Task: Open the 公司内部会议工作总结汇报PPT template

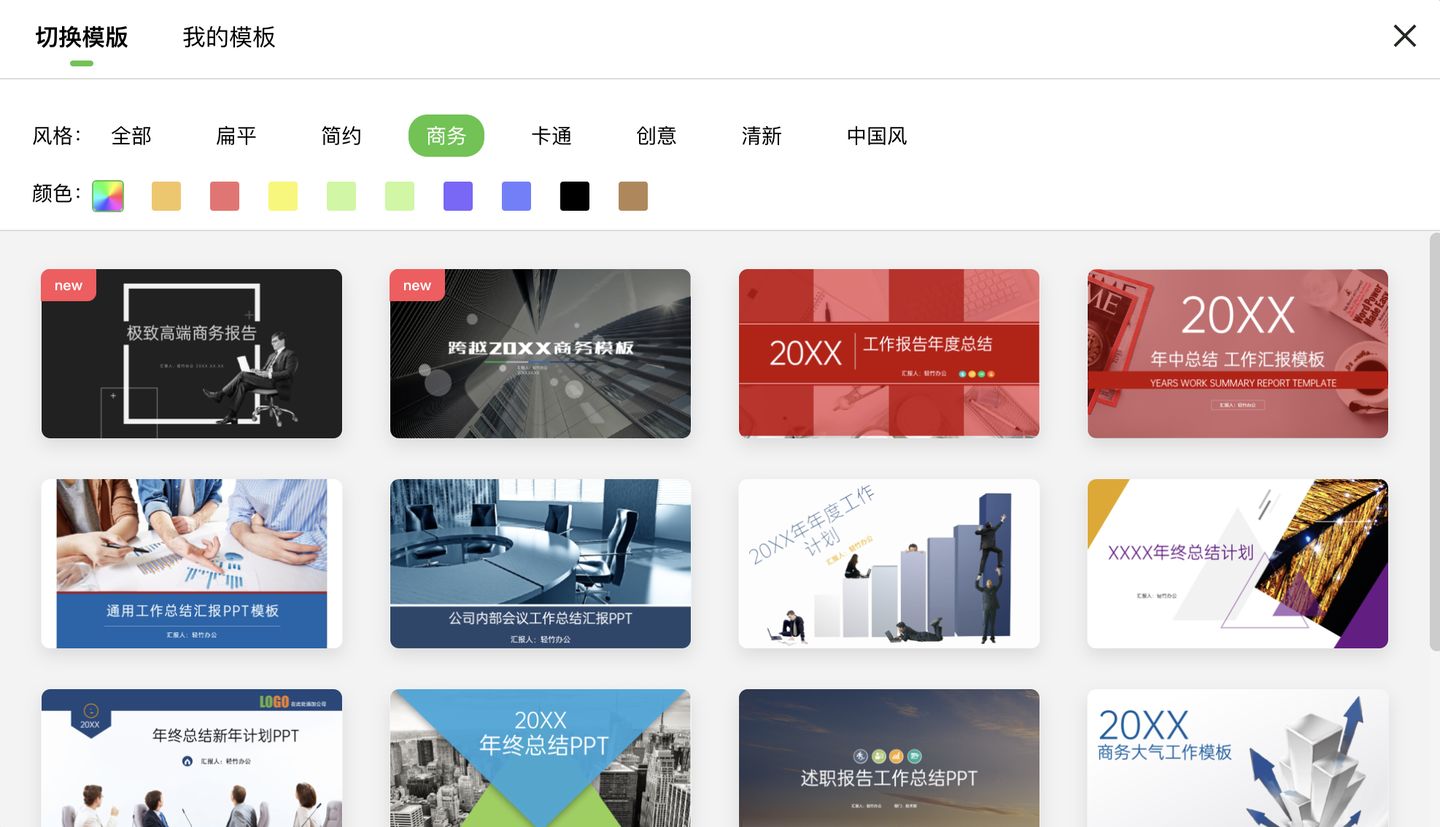Action: pyautogui.click(x=540, y=563)
